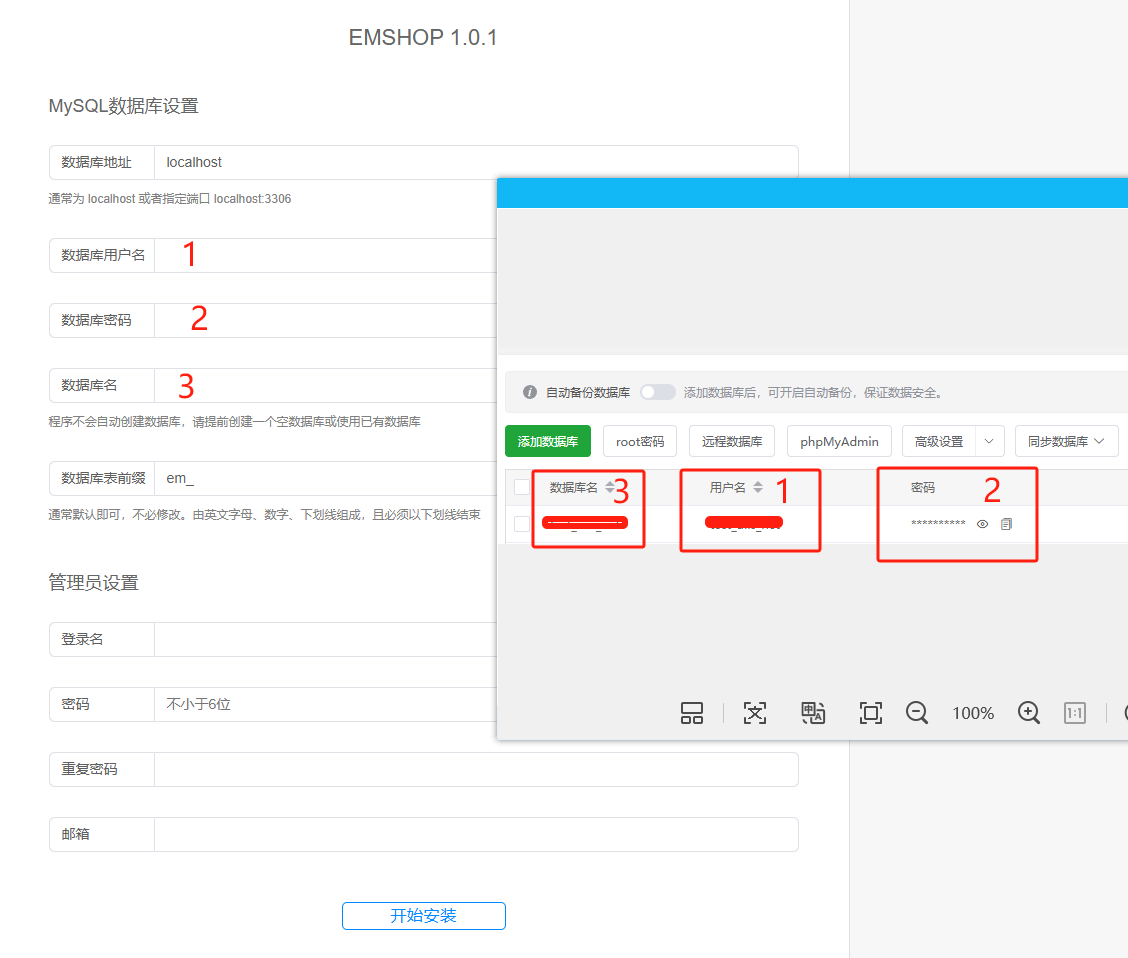Toggle the 自动备份数据库 switch

pos(658,392)
